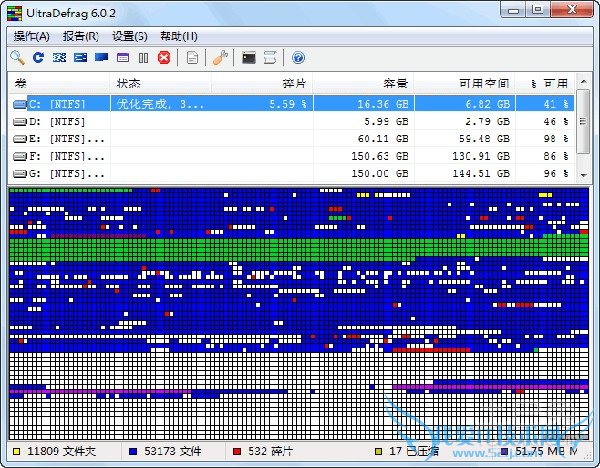
Task: Click the Analyze magnifier icon
Action: pos(17,58)
